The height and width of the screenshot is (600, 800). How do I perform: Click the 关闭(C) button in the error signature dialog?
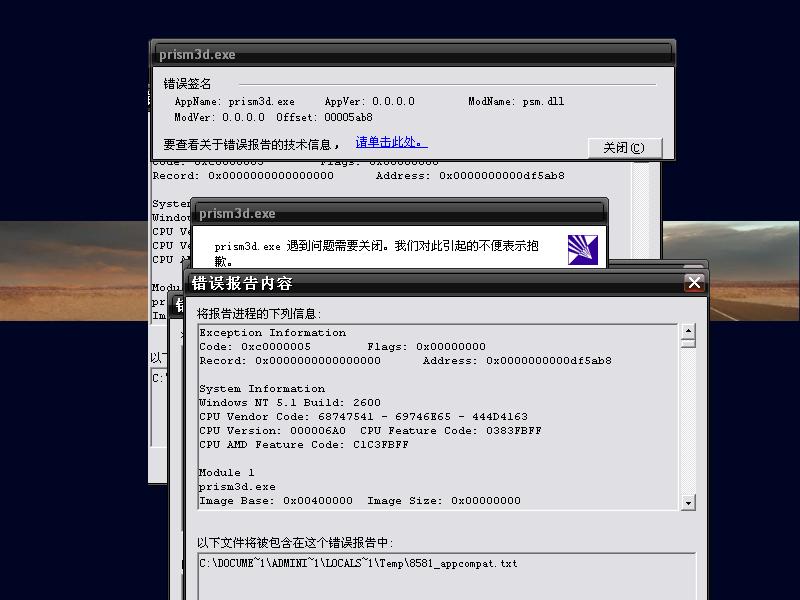625,148
